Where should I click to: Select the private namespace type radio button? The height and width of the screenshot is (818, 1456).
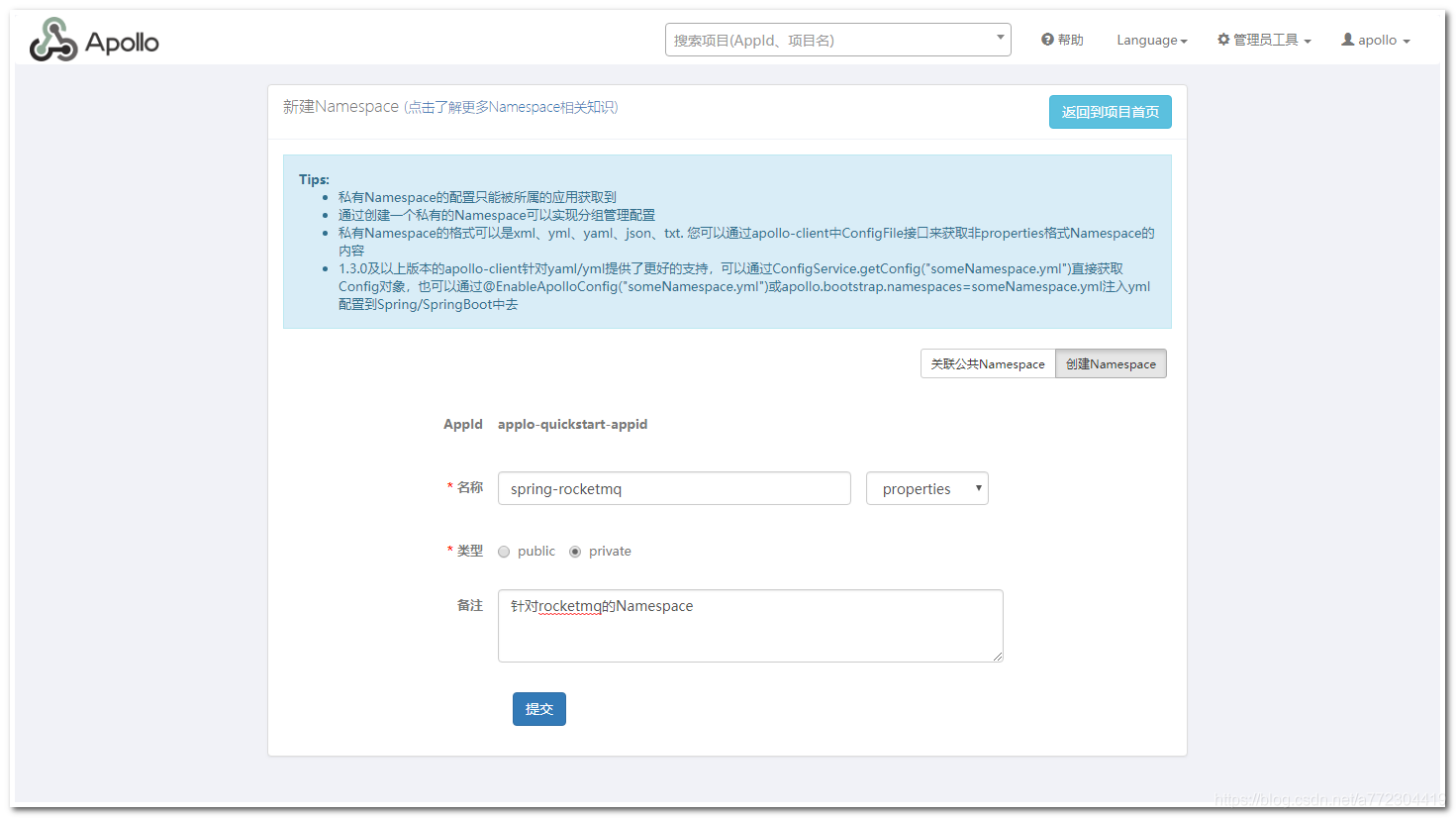tap(575, 551)
